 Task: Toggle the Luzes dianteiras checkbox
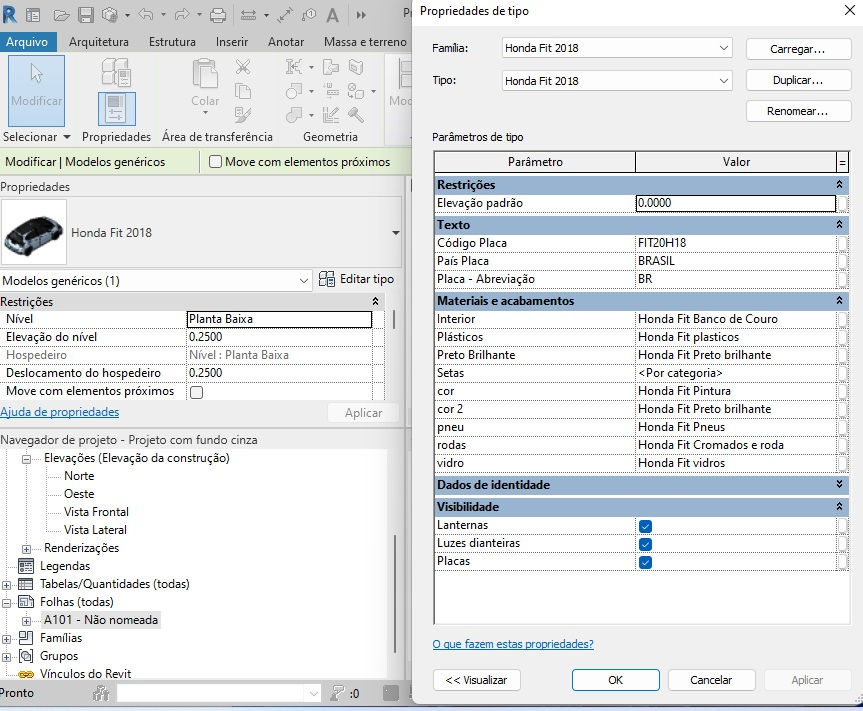[645, 543]
